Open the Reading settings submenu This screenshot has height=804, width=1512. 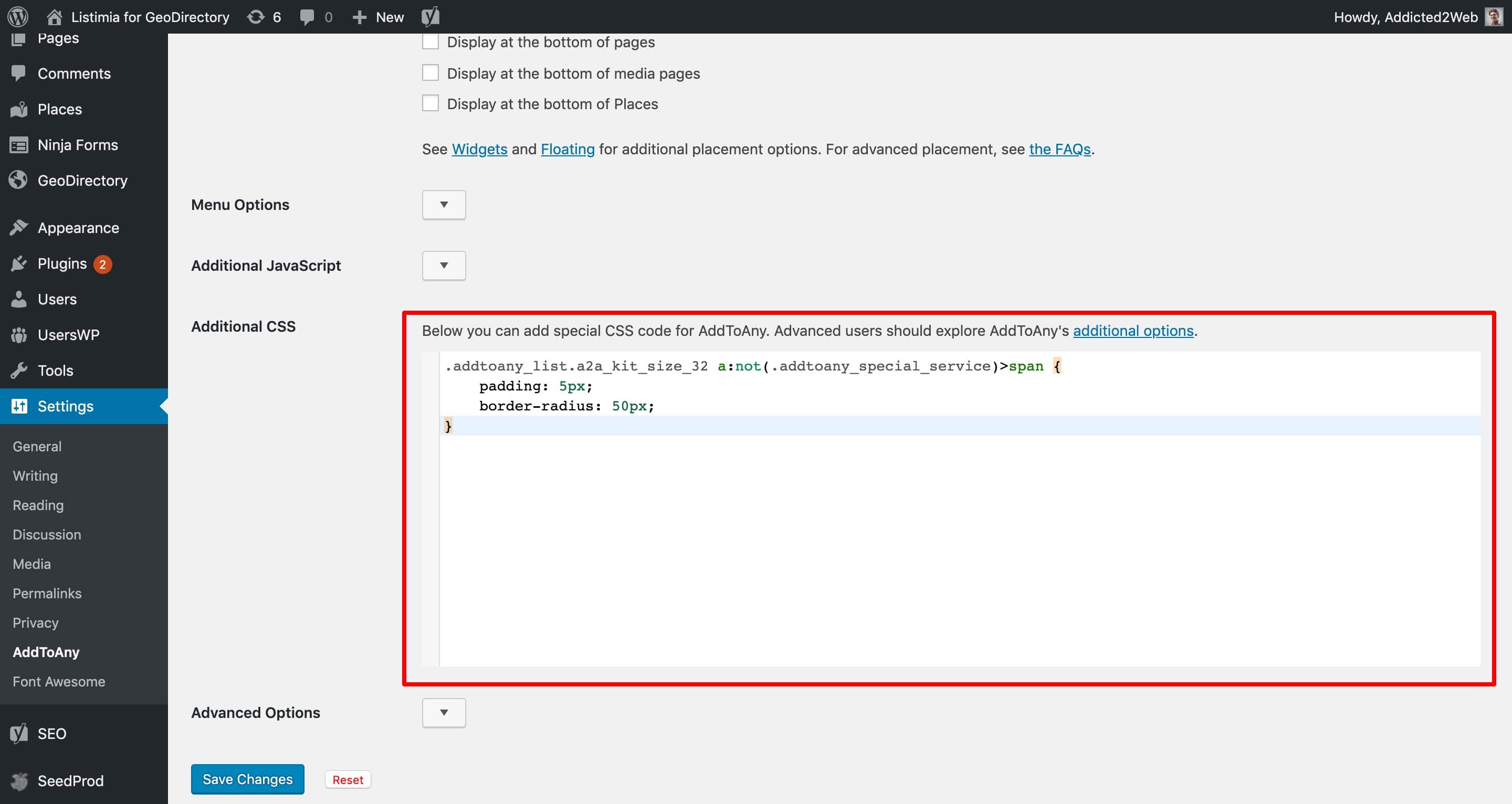click(x=38, y=505)
